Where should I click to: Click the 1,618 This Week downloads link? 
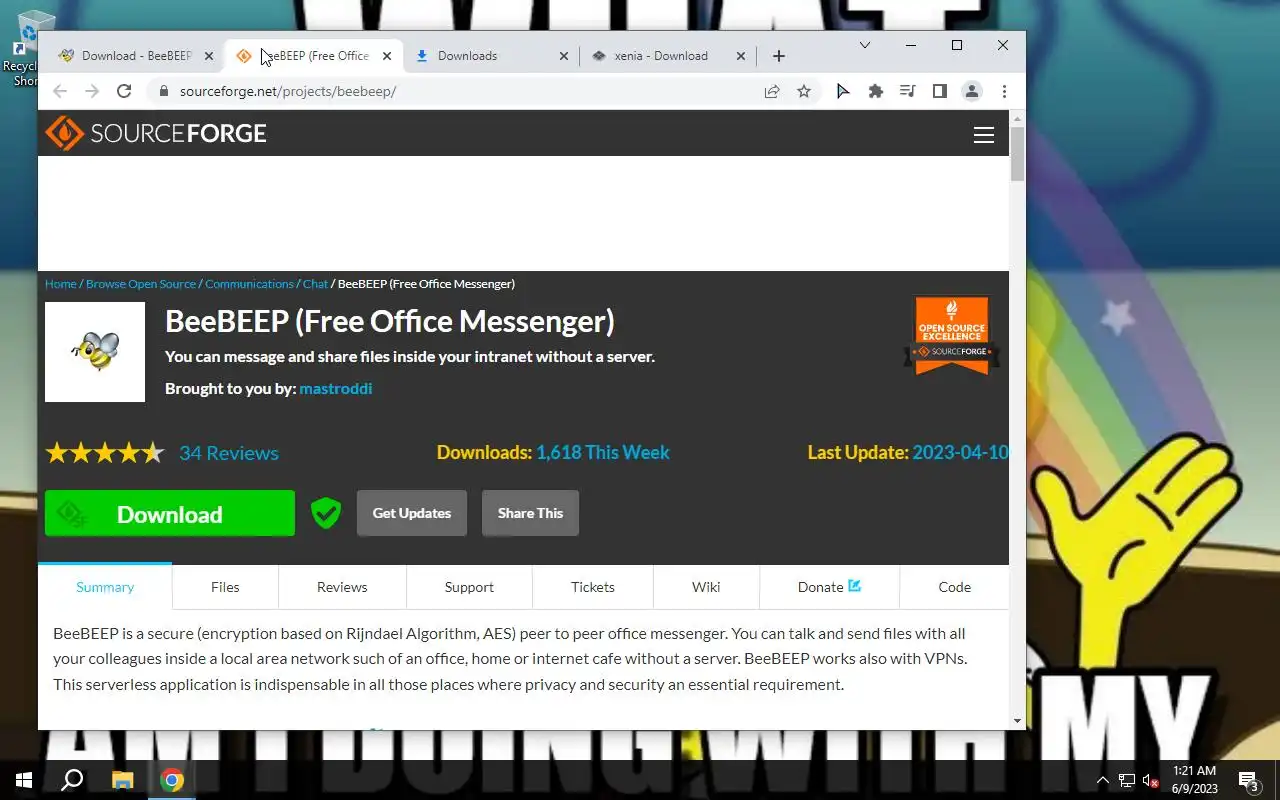(603, 453)
